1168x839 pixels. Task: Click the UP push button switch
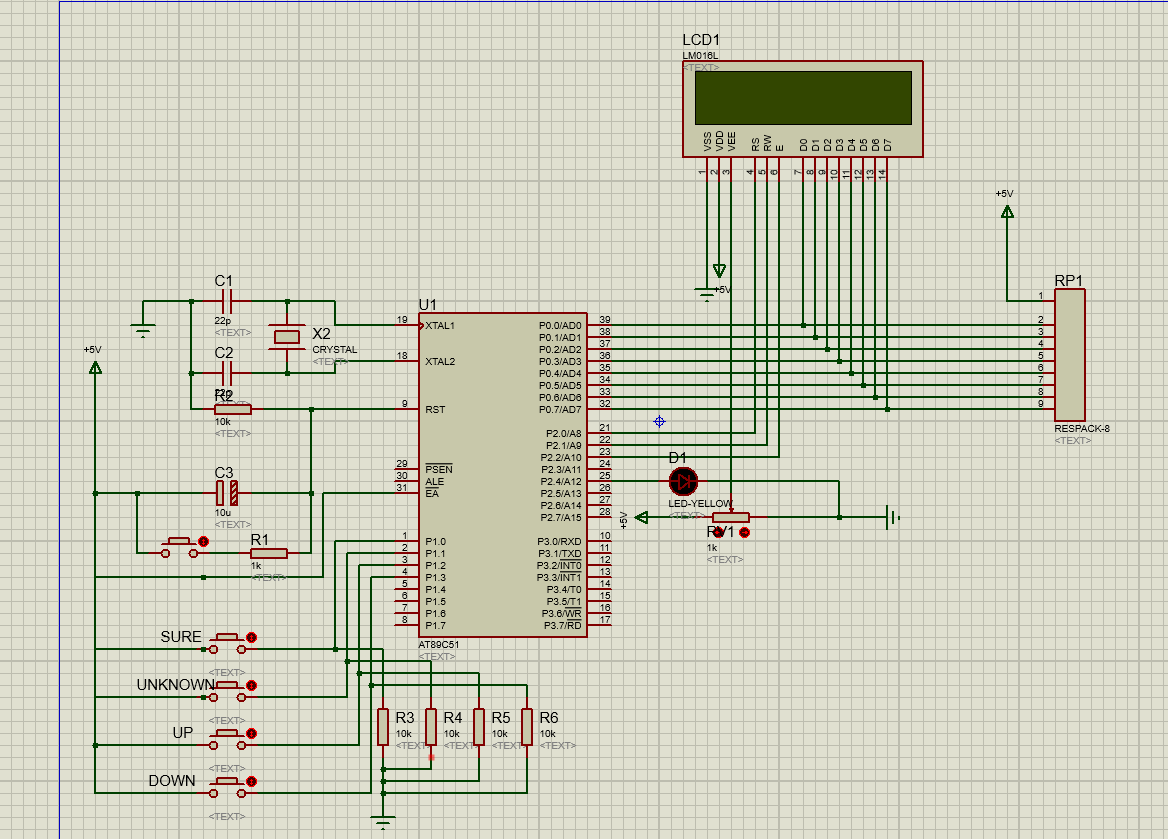(227, 739)
